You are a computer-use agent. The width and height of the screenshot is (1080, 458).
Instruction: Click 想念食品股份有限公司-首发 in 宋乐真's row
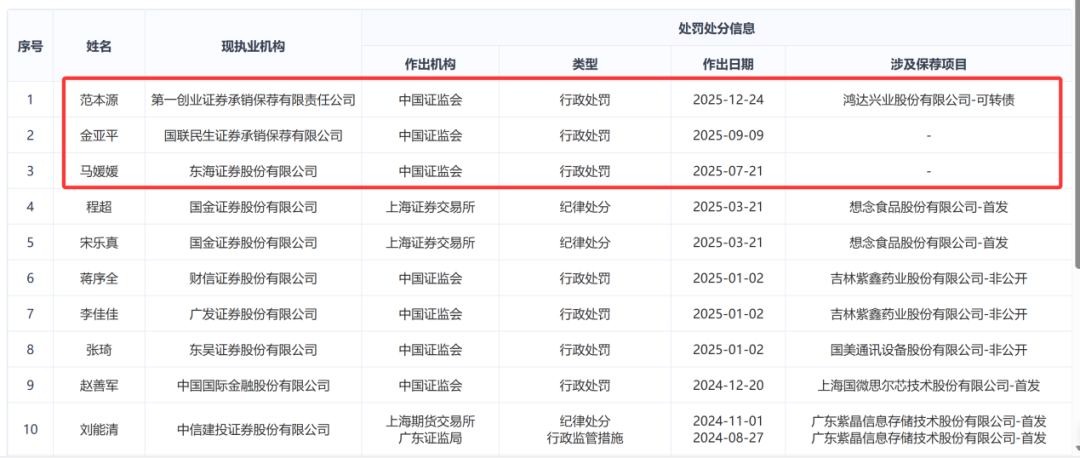point(928,242)
